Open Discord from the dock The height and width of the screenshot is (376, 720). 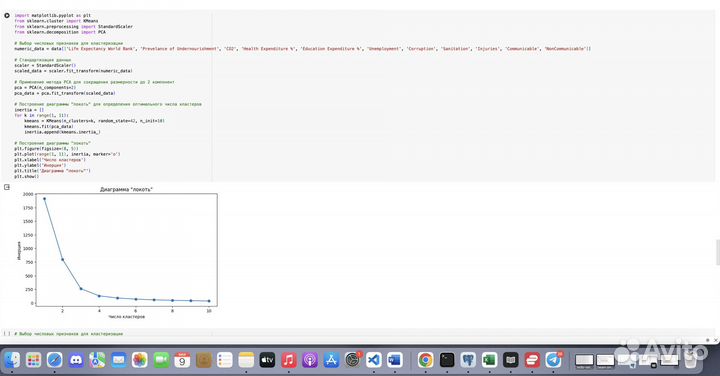76,359
